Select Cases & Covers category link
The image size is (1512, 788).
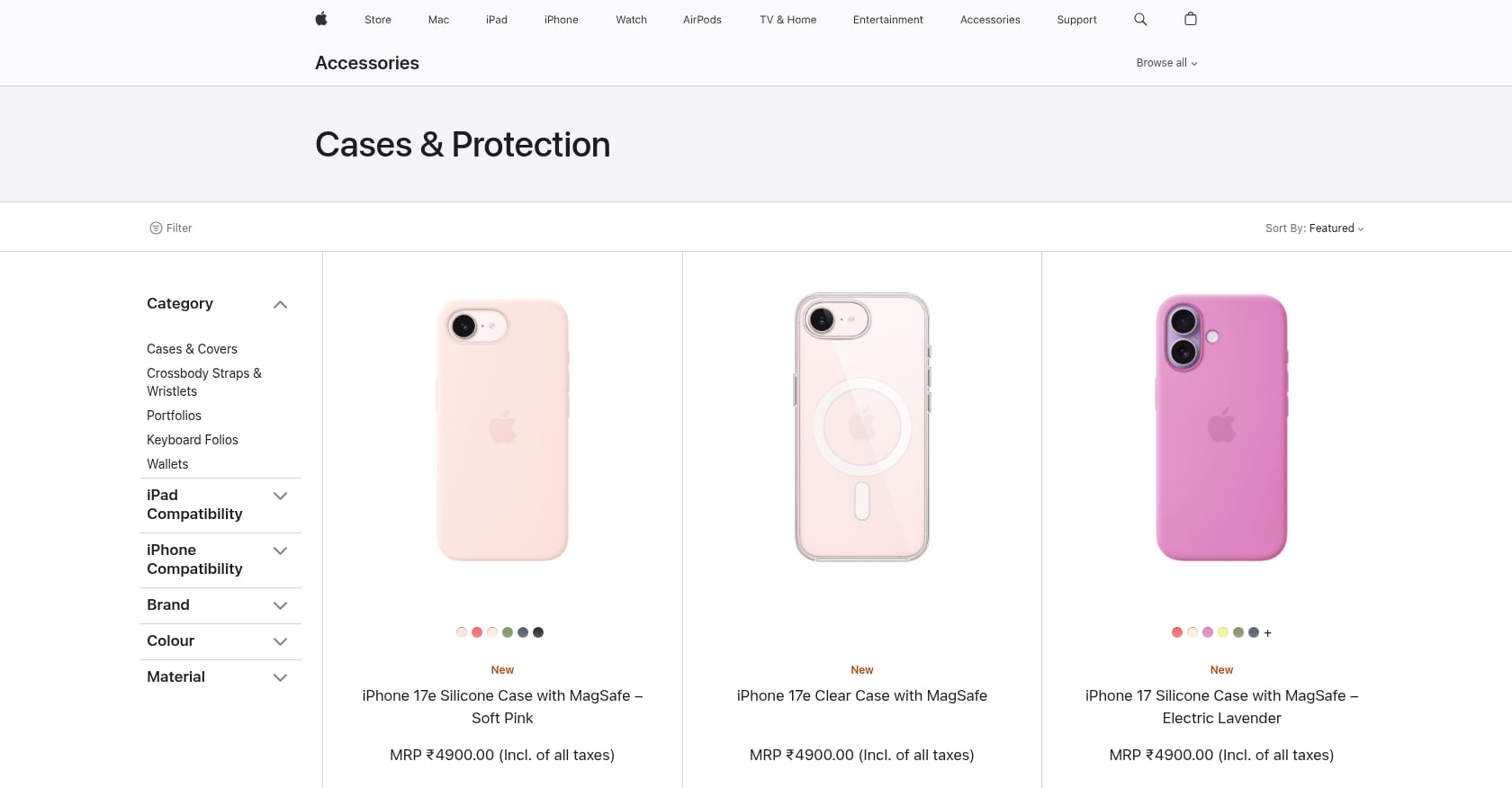point(192,349)
